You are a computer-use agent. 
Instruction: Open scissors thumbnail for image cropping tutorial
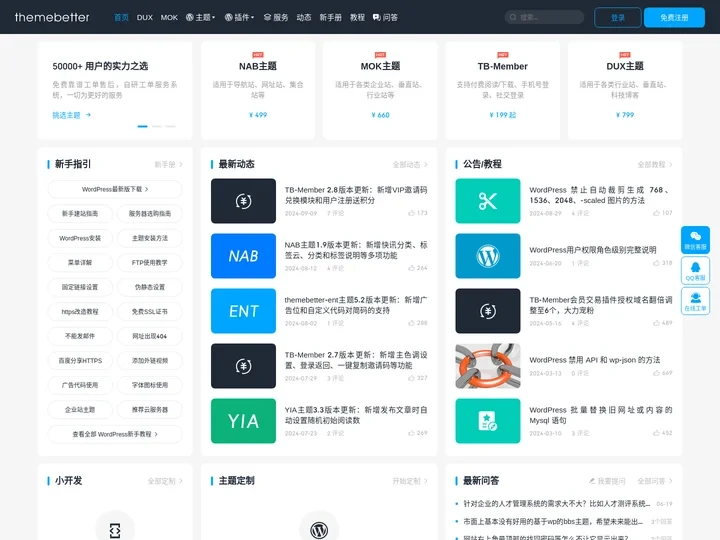click(488, 201)
